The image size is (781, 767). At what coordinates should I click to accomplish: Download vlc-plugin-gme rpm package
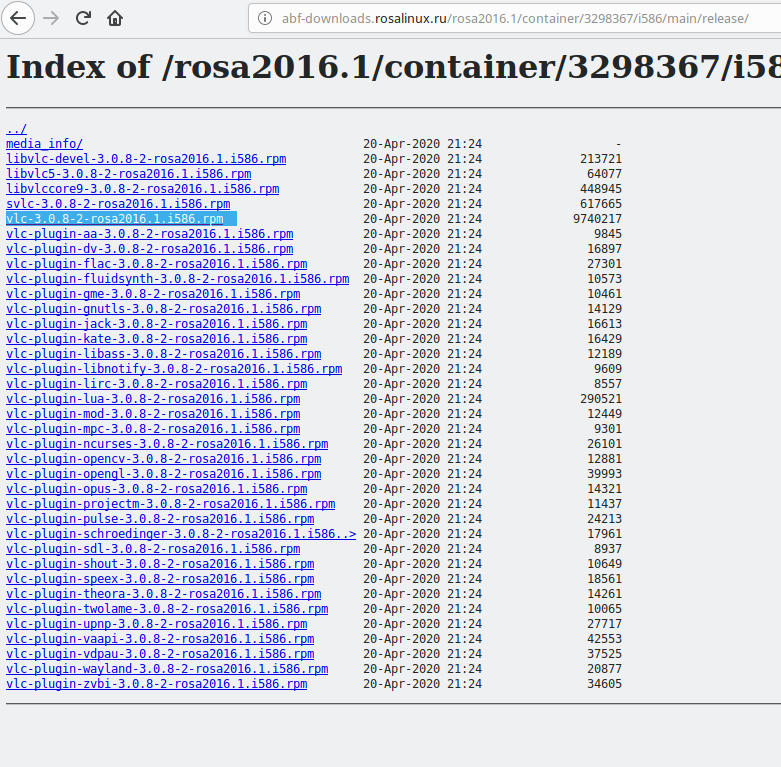pyautogui.click(x=153, y=293)
